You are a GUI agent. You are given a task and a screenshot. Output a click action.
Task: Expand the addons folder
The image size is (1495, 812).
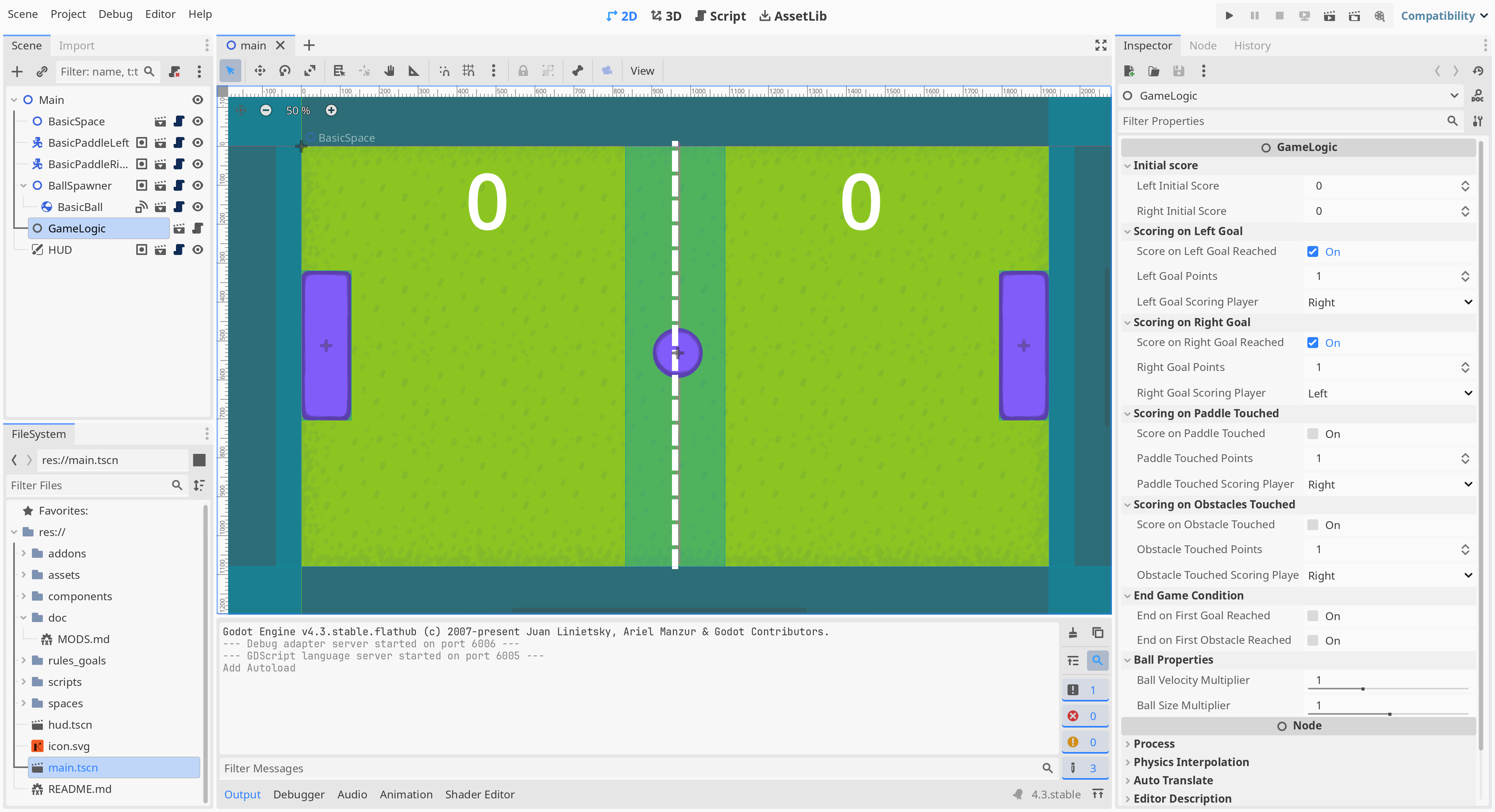tap(23, 554)
